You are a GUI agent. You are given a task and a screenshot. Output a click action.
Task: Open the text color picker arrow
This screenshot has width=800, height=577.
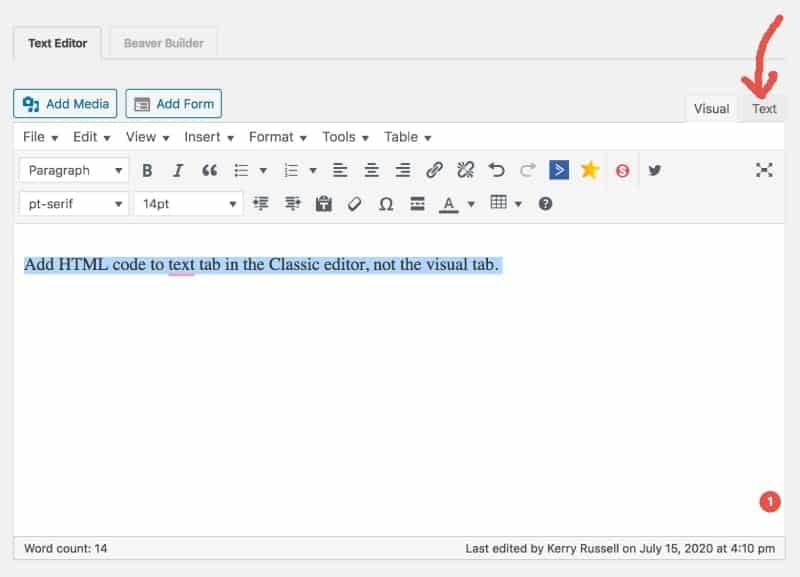471,204
